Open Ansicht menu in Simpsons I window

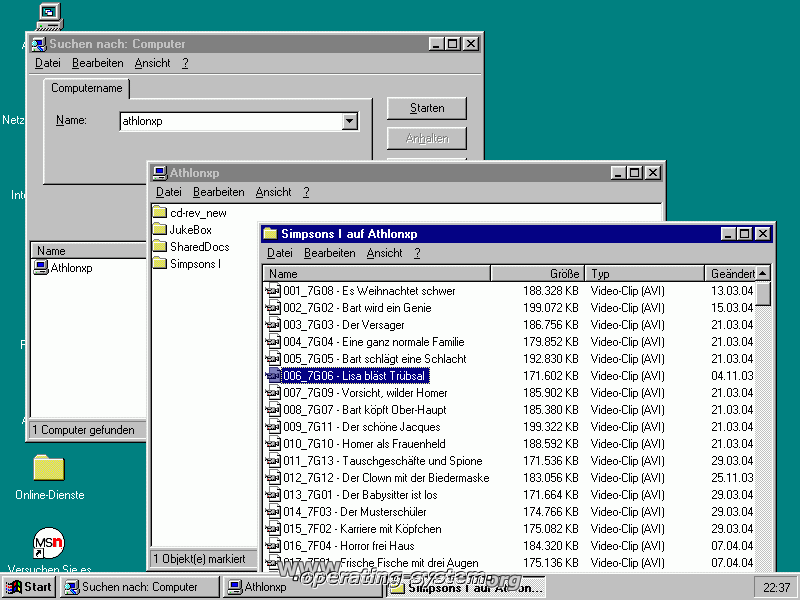coord(384,253)
